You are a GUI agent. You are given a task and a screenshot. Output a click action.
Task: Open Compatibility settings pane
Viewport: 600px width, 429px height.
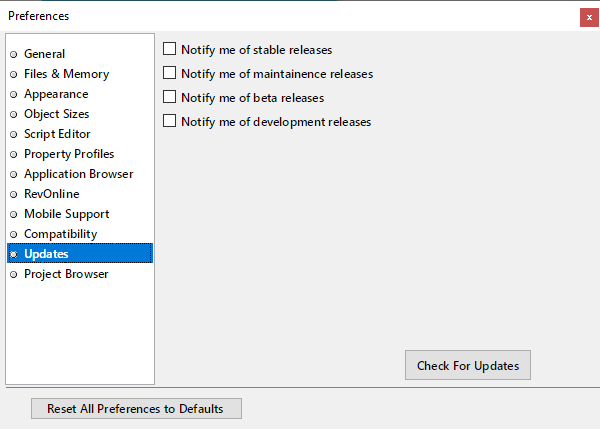pos(60,234)
